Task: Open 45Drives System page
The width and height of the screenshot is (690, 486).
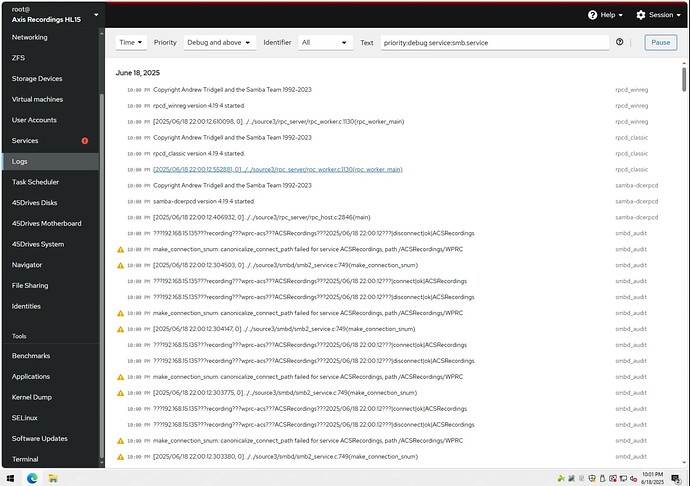Action: pyautogui.click(x=50, y=244)
